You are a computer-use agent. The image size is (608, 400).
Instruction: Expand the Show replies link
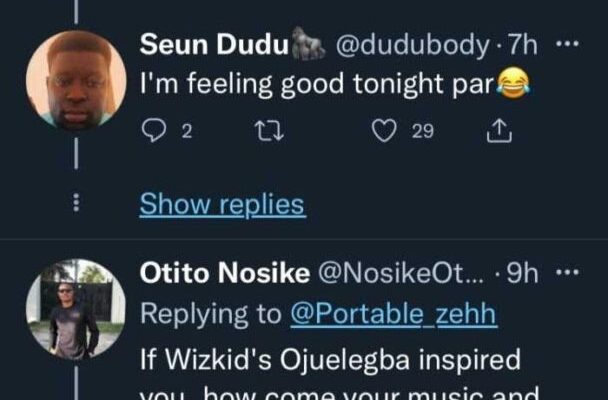click(x=221, y=204)
